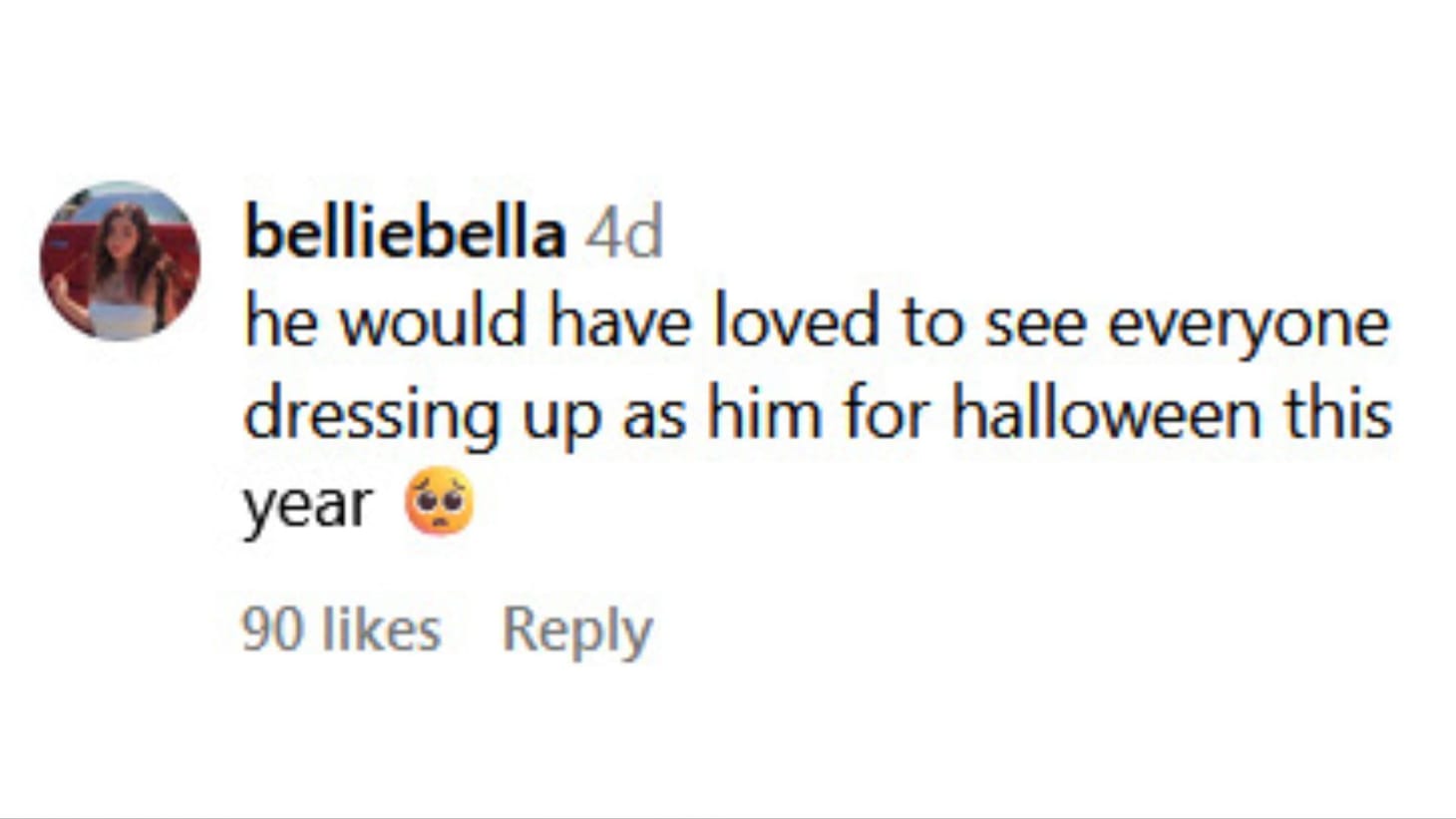
Task: Click the belliebella username
Action: 405,233
